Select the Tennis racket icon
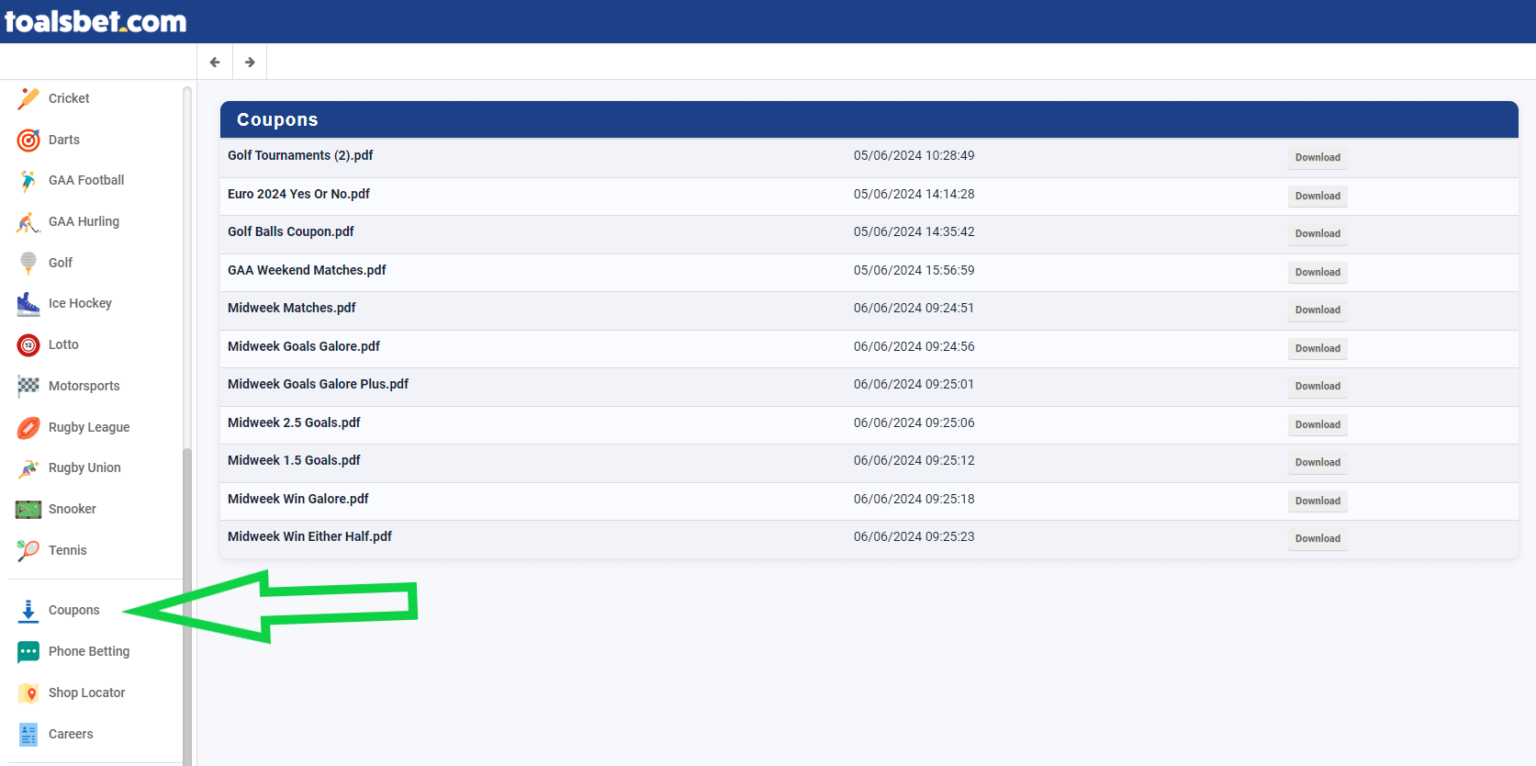Screen dimensions: 1536x766 (x=28, y=550)
